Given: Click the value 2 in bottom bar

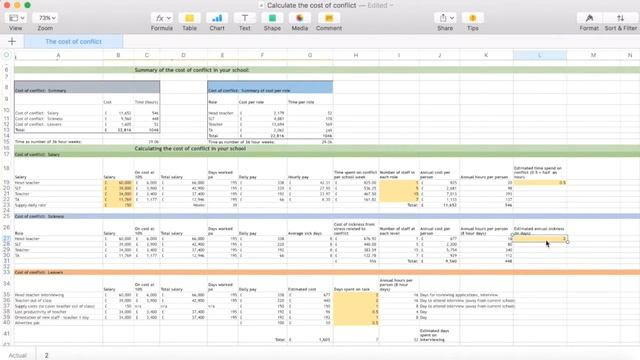Looking at the screenshot, I should [x=47, y=356].
